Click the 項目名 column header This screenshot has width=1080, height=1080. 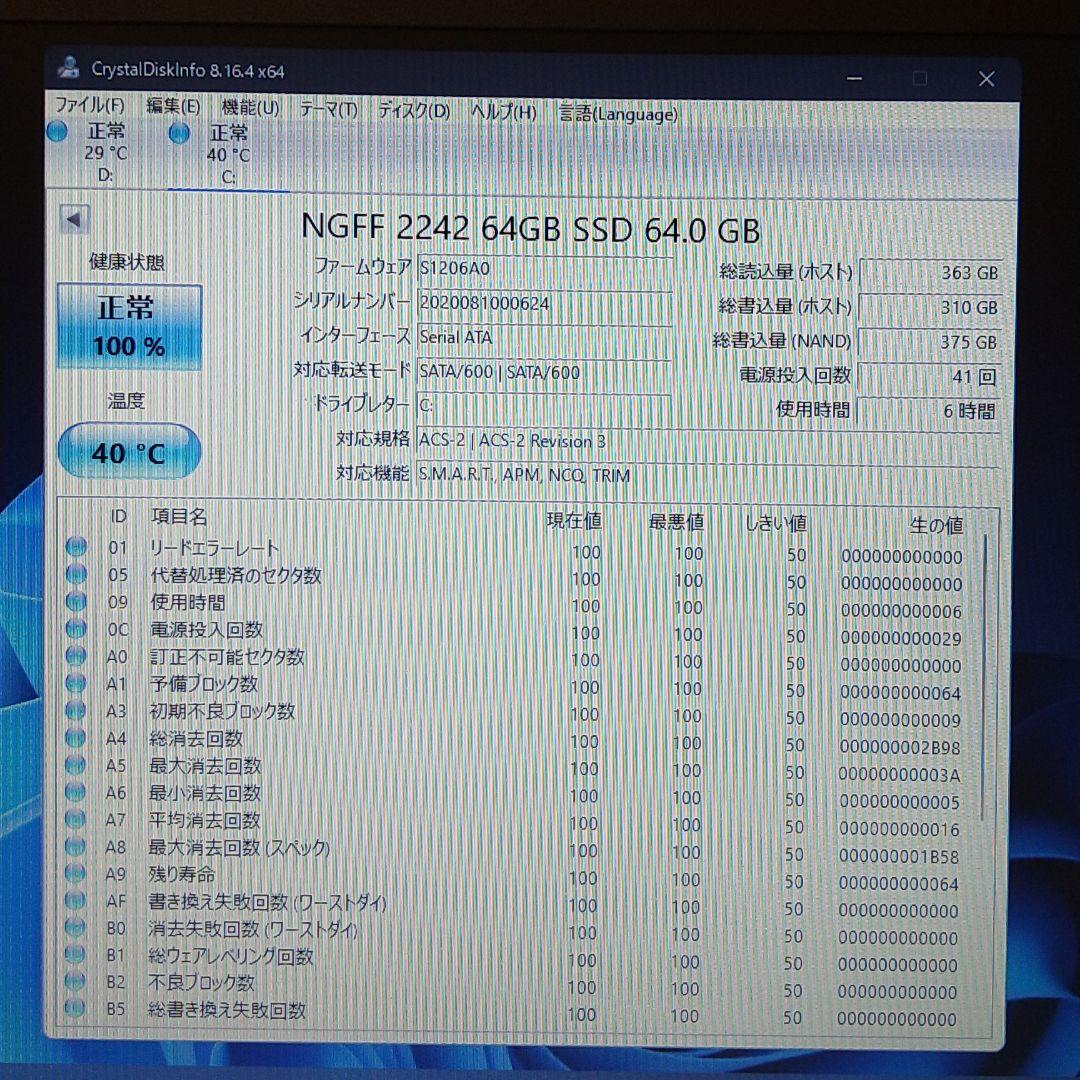pos(179,516)
